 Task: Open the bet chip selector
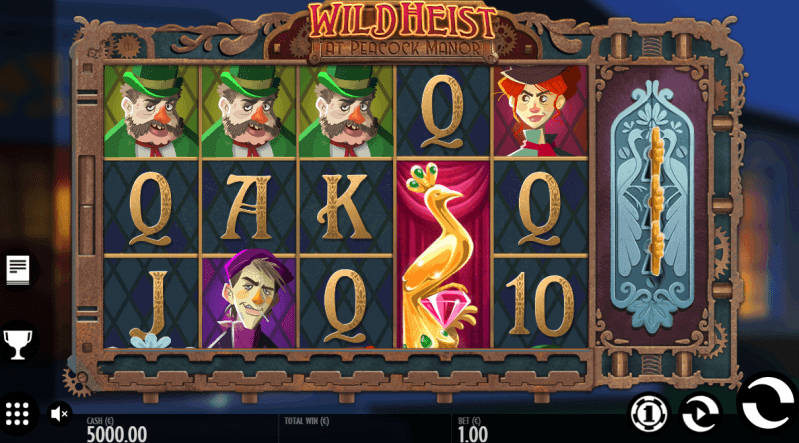(x=649, y=413)
